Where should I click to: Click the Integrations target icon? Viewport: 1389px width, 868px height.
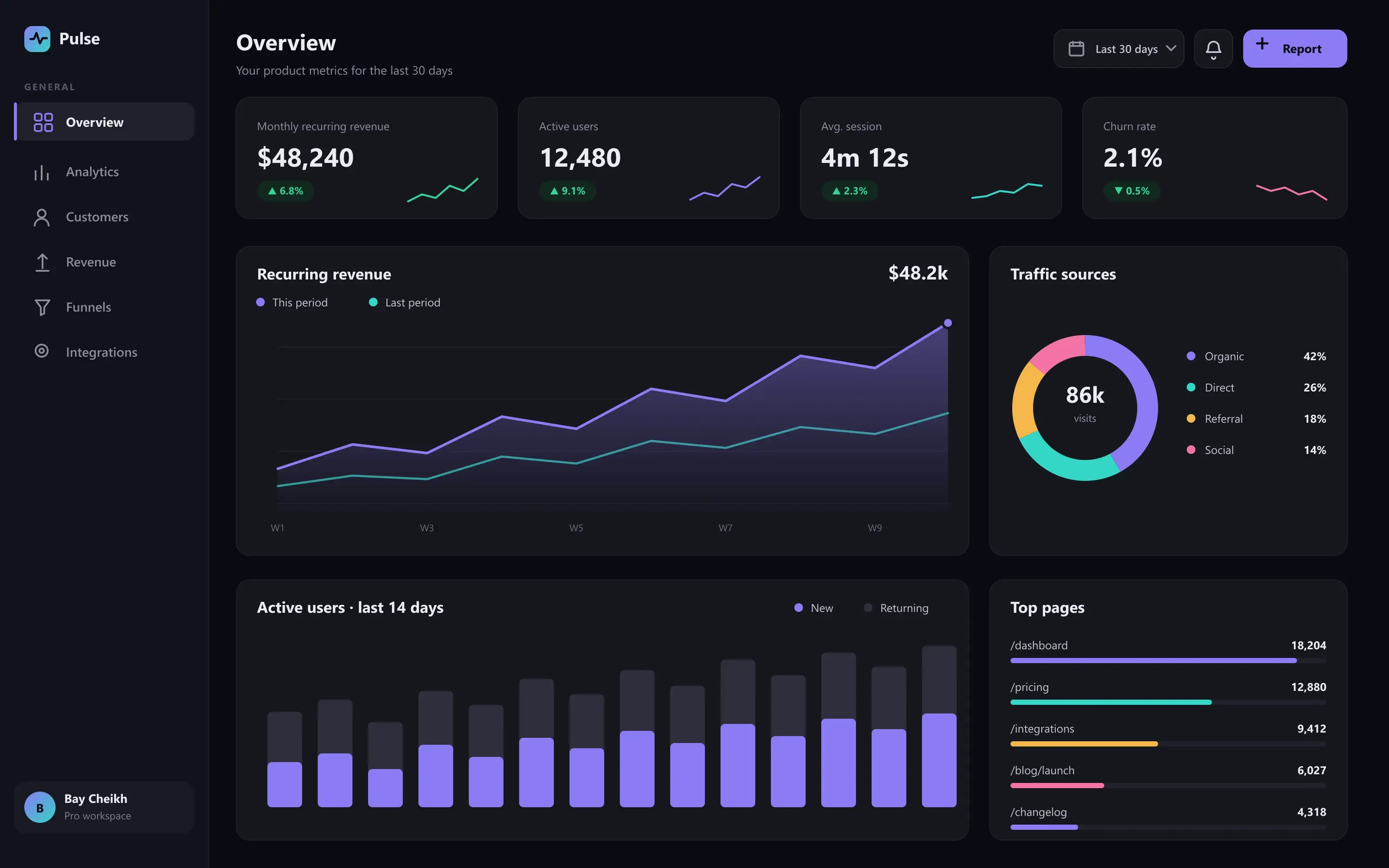pyautogui.click(x=42, y=351)
